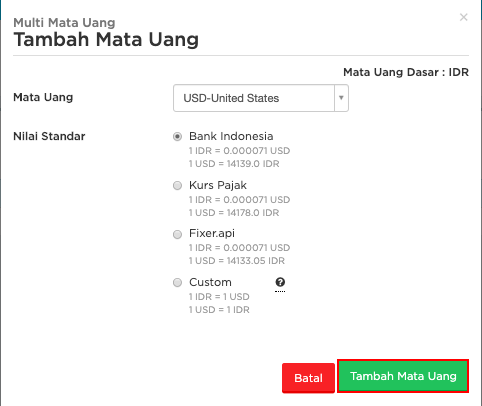Click the 1 USD = 14133.05 IDR rate
The image size is (482, 406).
(237, 261)
